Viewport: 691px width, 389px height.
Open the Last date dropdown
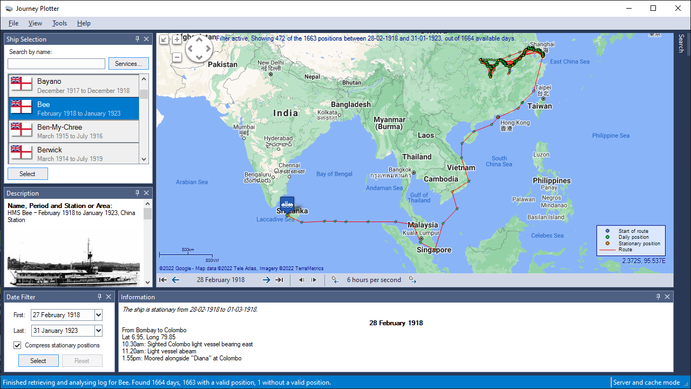(98, 330)
